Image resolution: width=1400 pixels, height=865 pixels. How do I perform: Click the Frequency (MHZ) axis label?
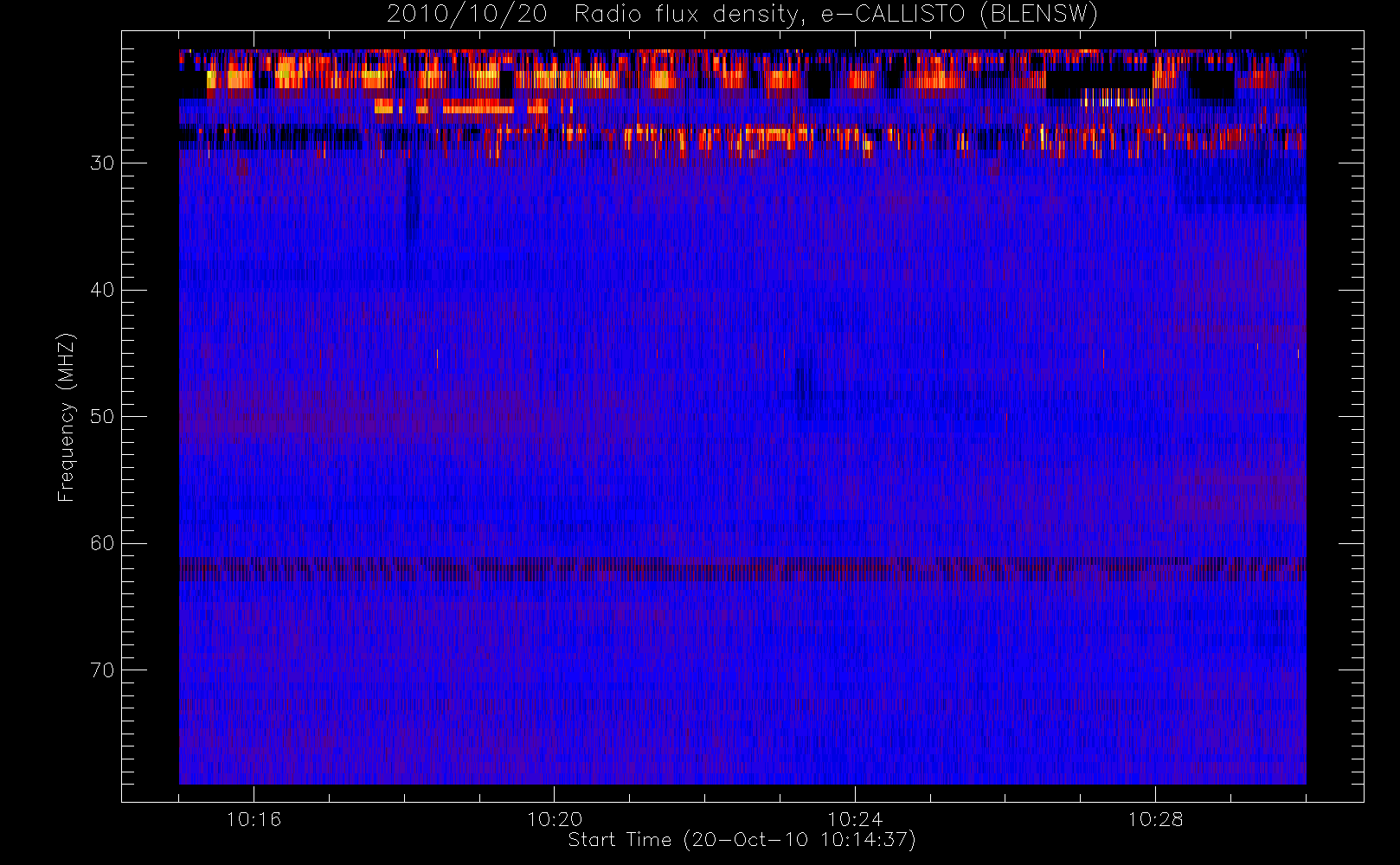pyautogui.click(x=66, y=417)
